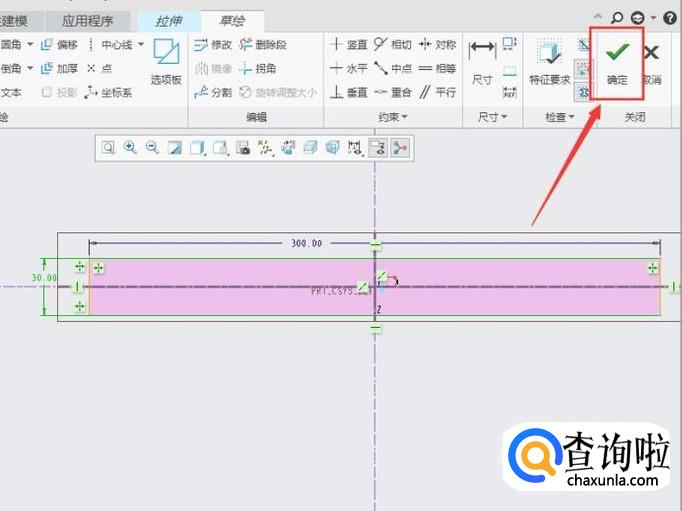
Task: Apply the 平行 parallel constraint
Action: pyautogui.click(x=437, y=92)
